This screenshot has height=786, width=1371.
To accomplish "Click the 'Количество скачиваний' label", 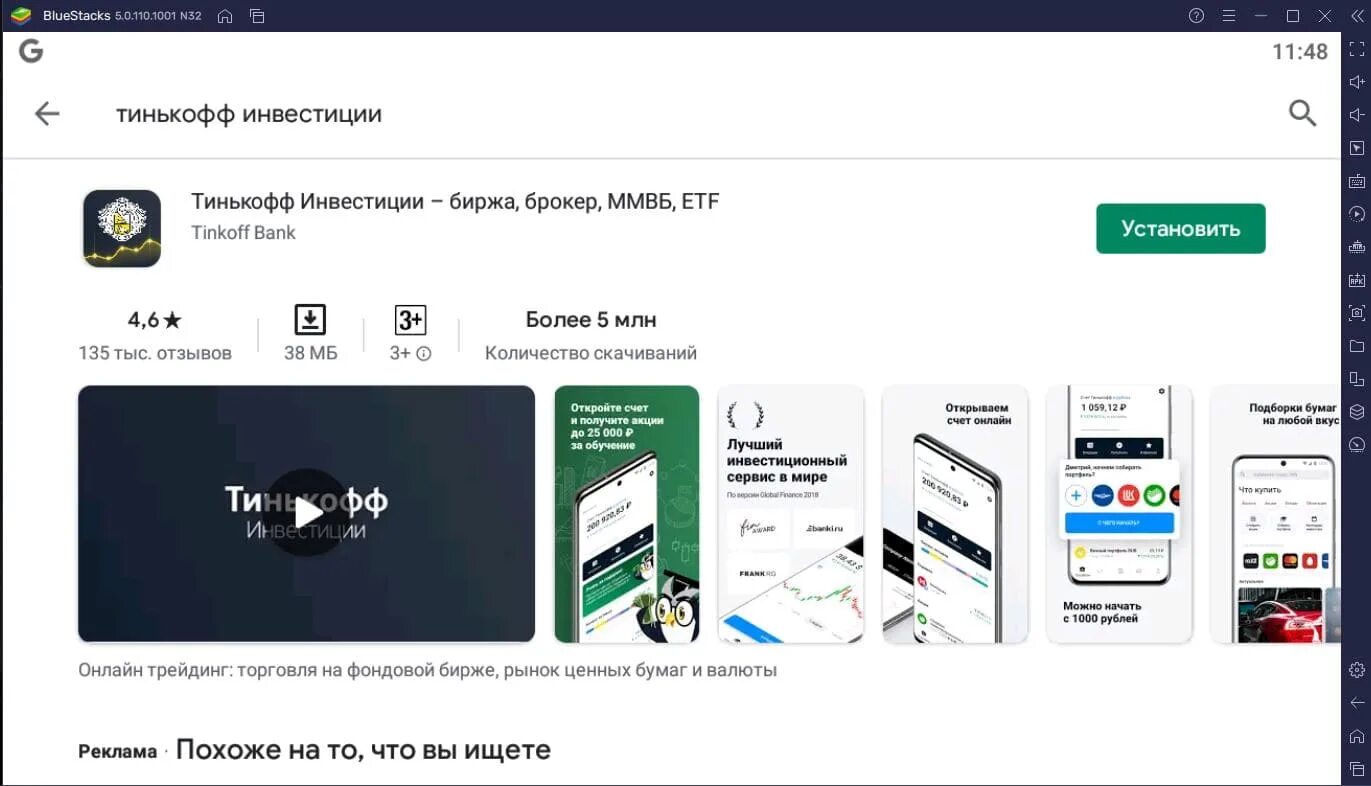I will 591,353.
